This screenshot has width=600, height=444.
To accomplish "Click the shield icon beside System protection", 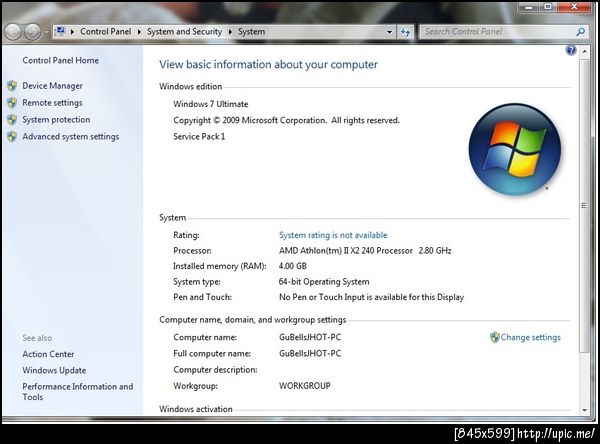I will point(12,120).
